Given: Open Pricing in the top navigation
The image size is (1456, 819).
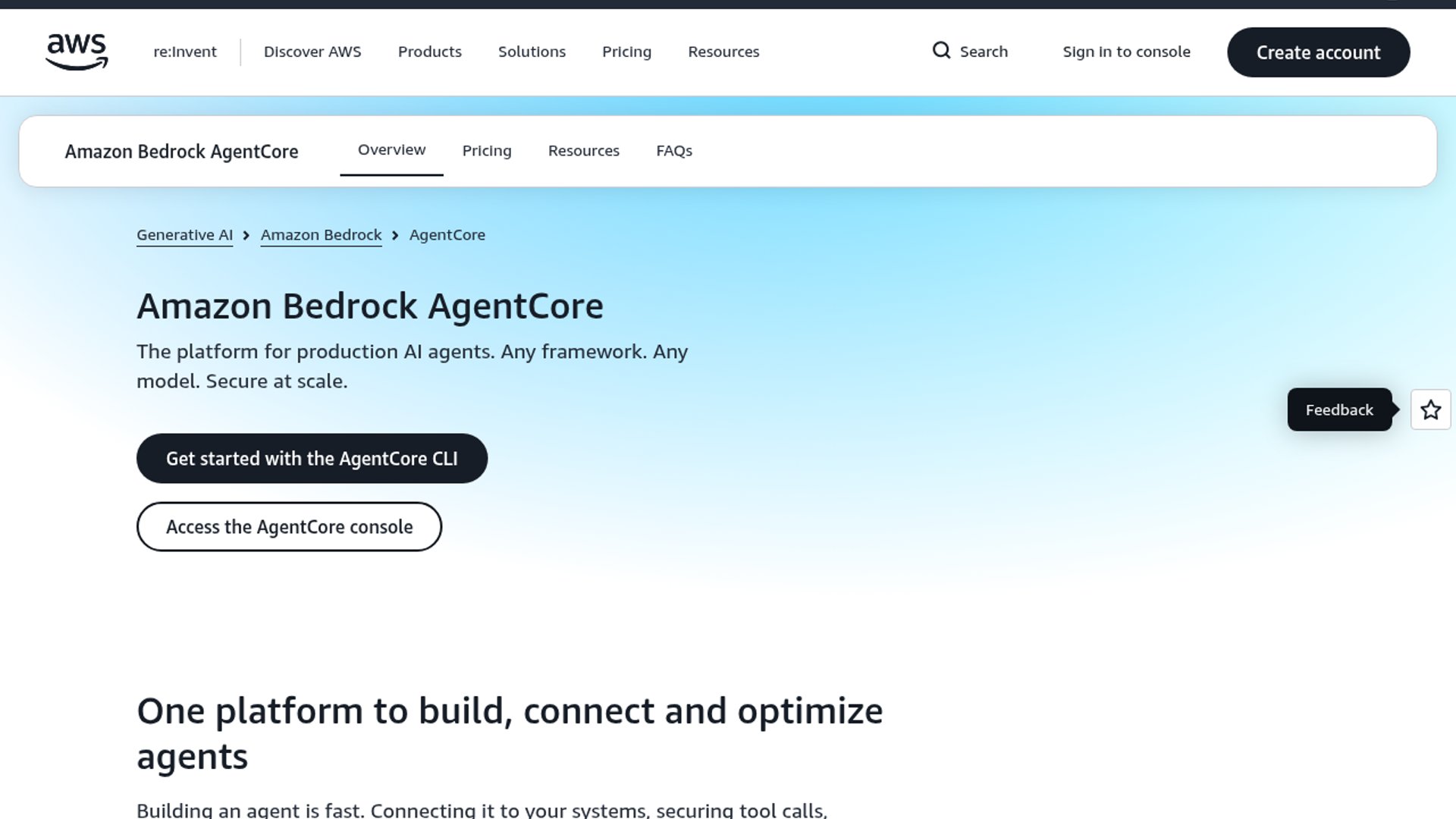Looking at the screenshot, I should (626, 52).
